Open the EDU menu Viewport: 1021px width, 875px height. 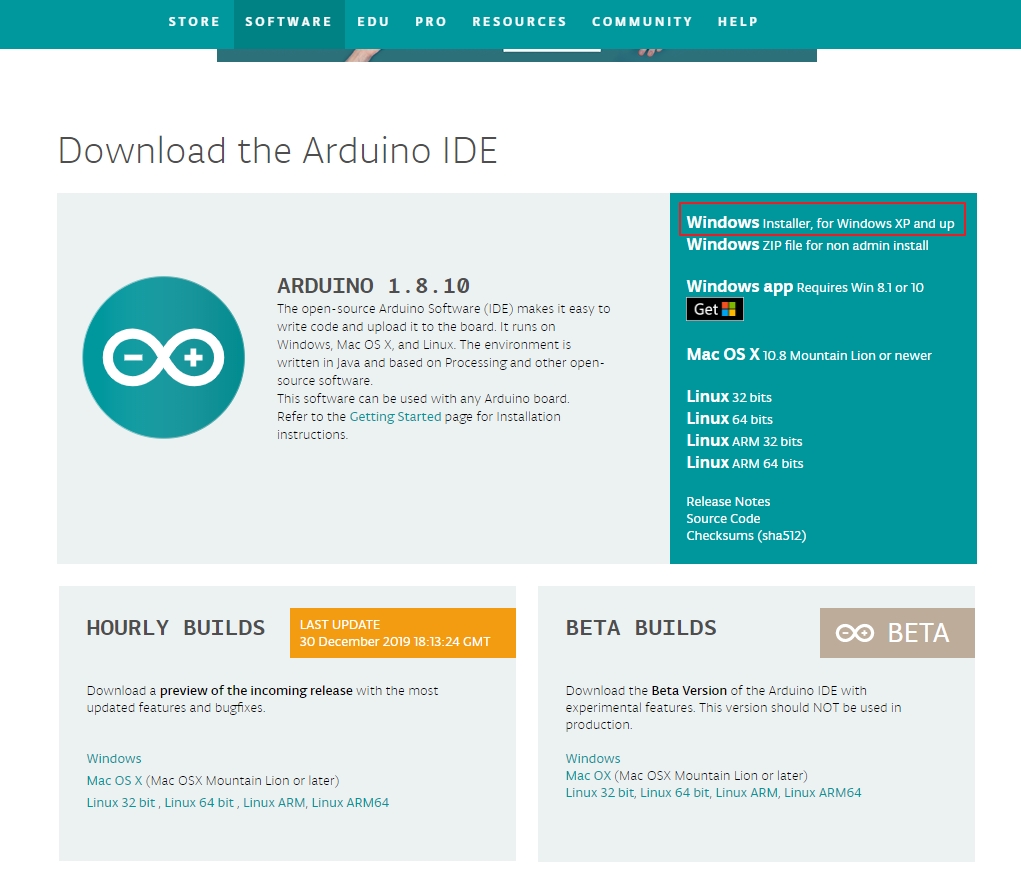tap(373, 21)
